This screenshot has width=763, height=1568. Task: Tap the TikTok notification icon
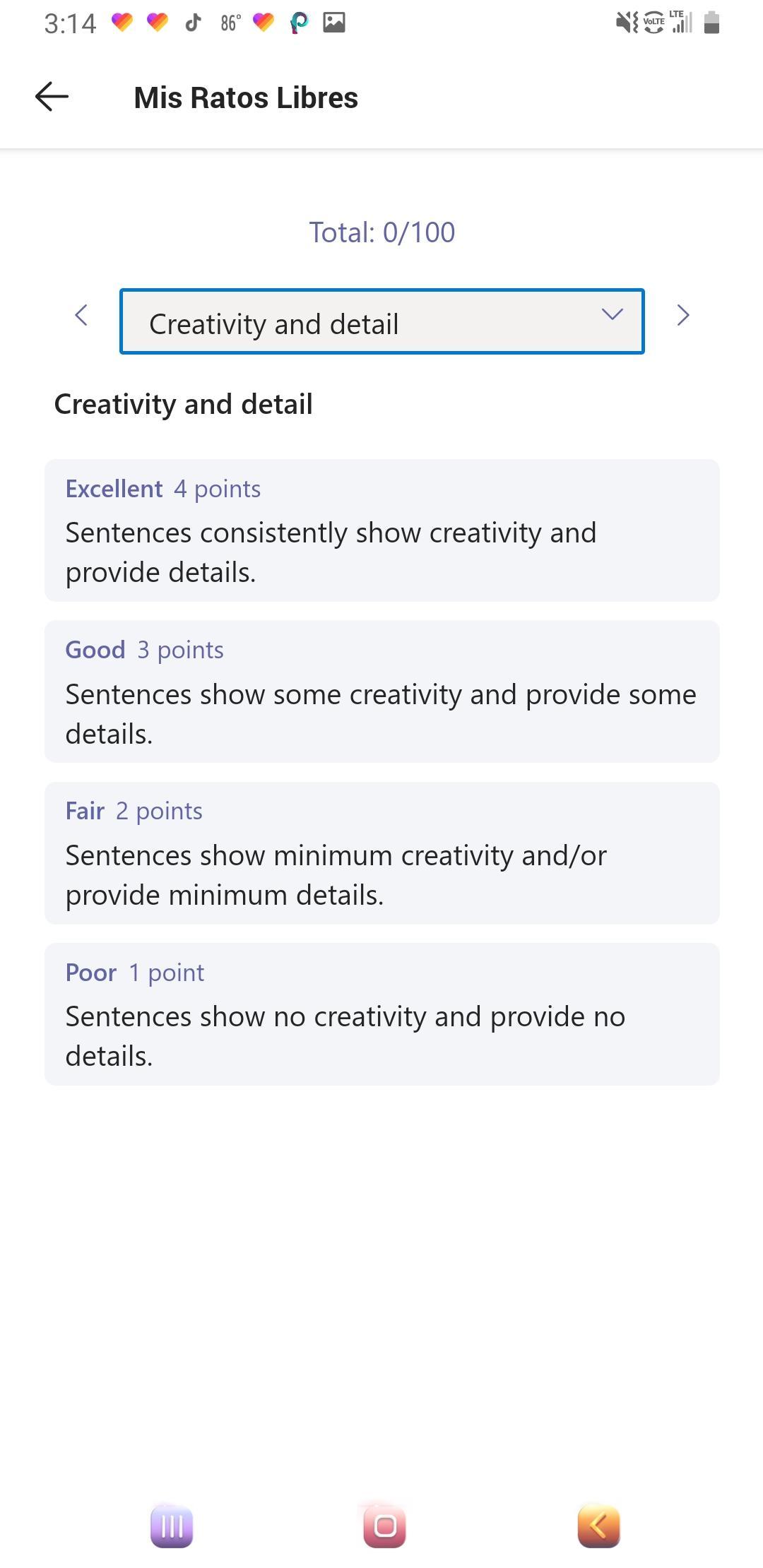coord(193,23)
